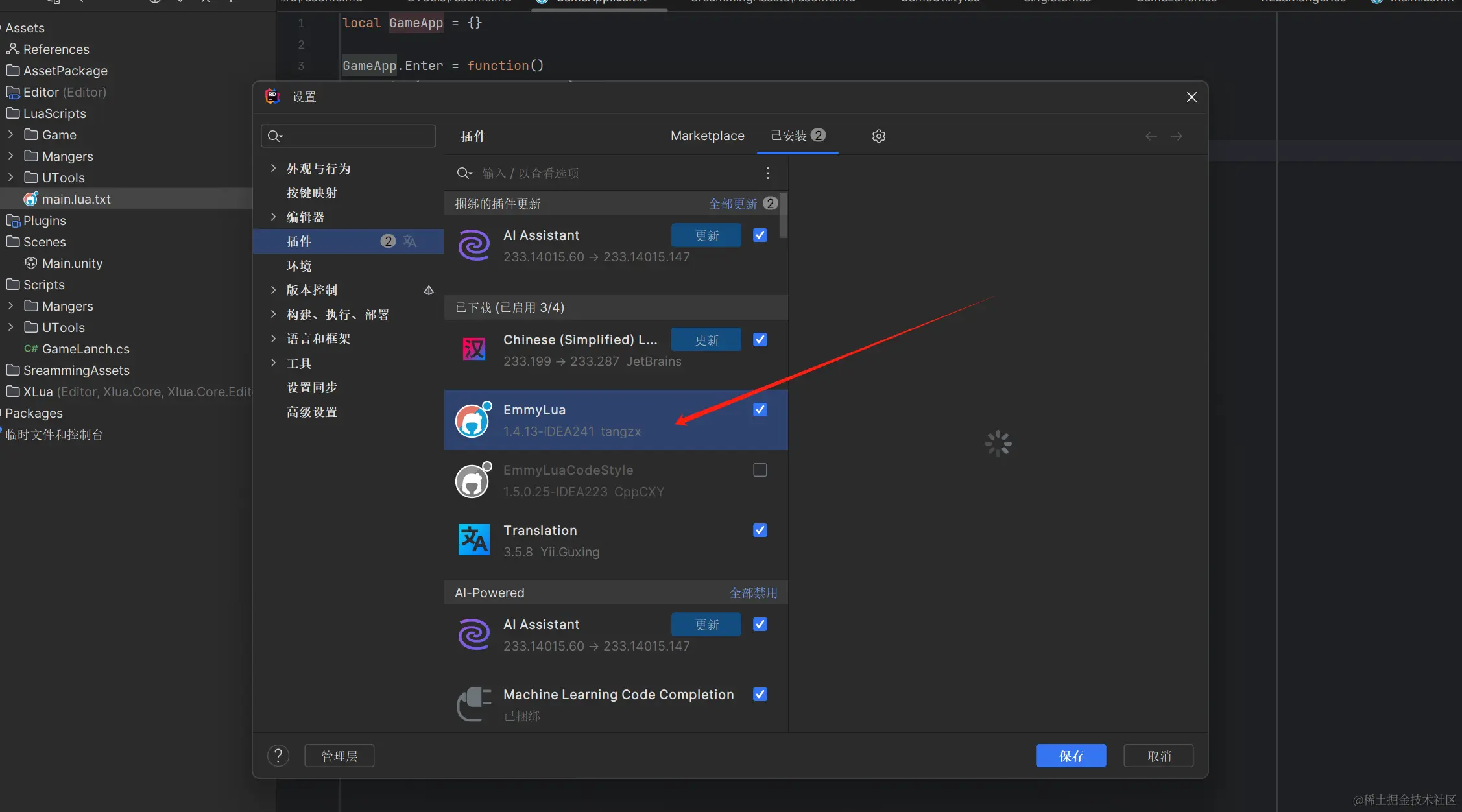Click the Chinese language pack icon
1462x812 pixels.
click(x=473, y=350)
